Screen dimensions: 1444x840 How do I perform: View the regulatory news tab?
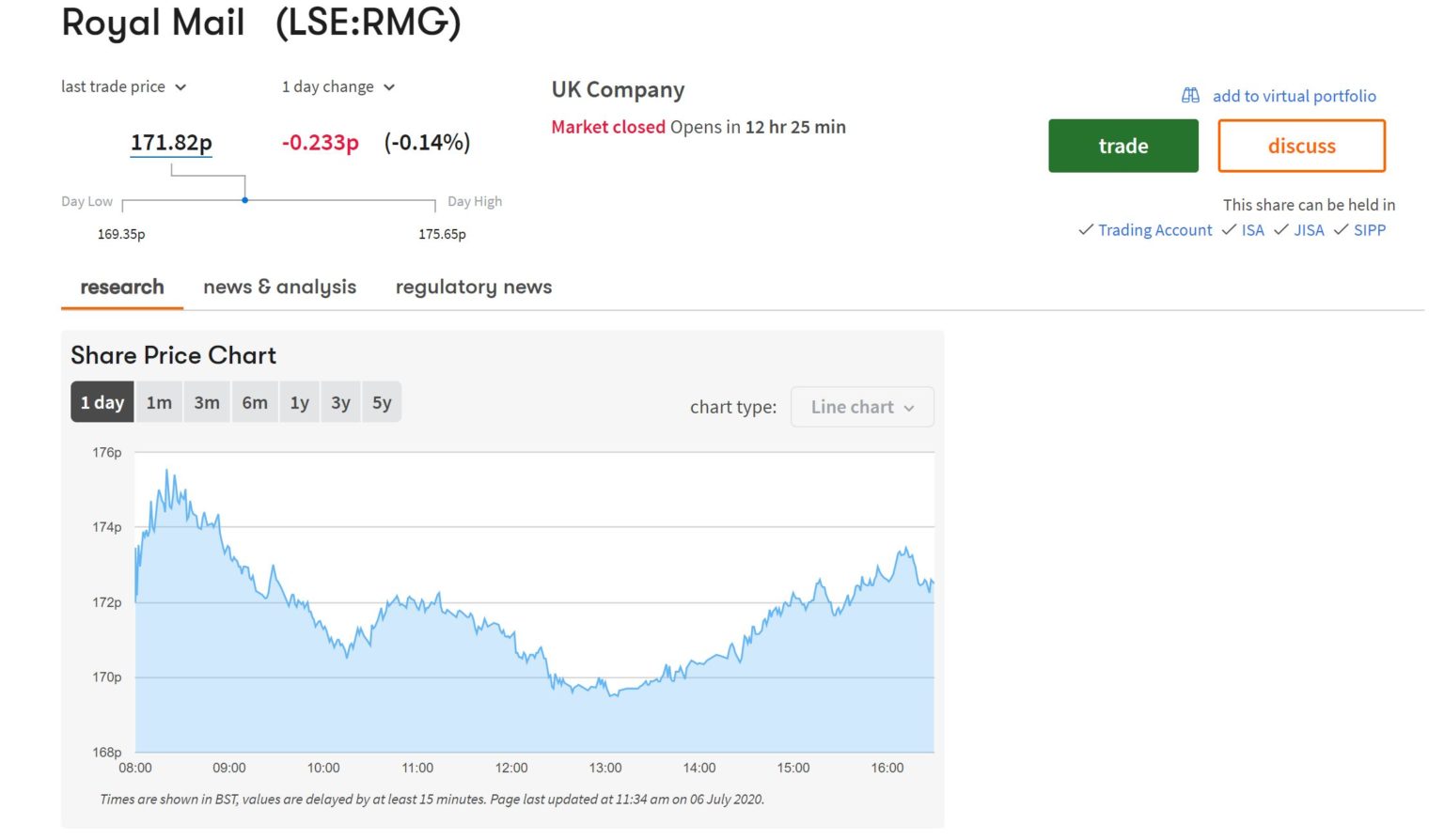tap(473, 287)
